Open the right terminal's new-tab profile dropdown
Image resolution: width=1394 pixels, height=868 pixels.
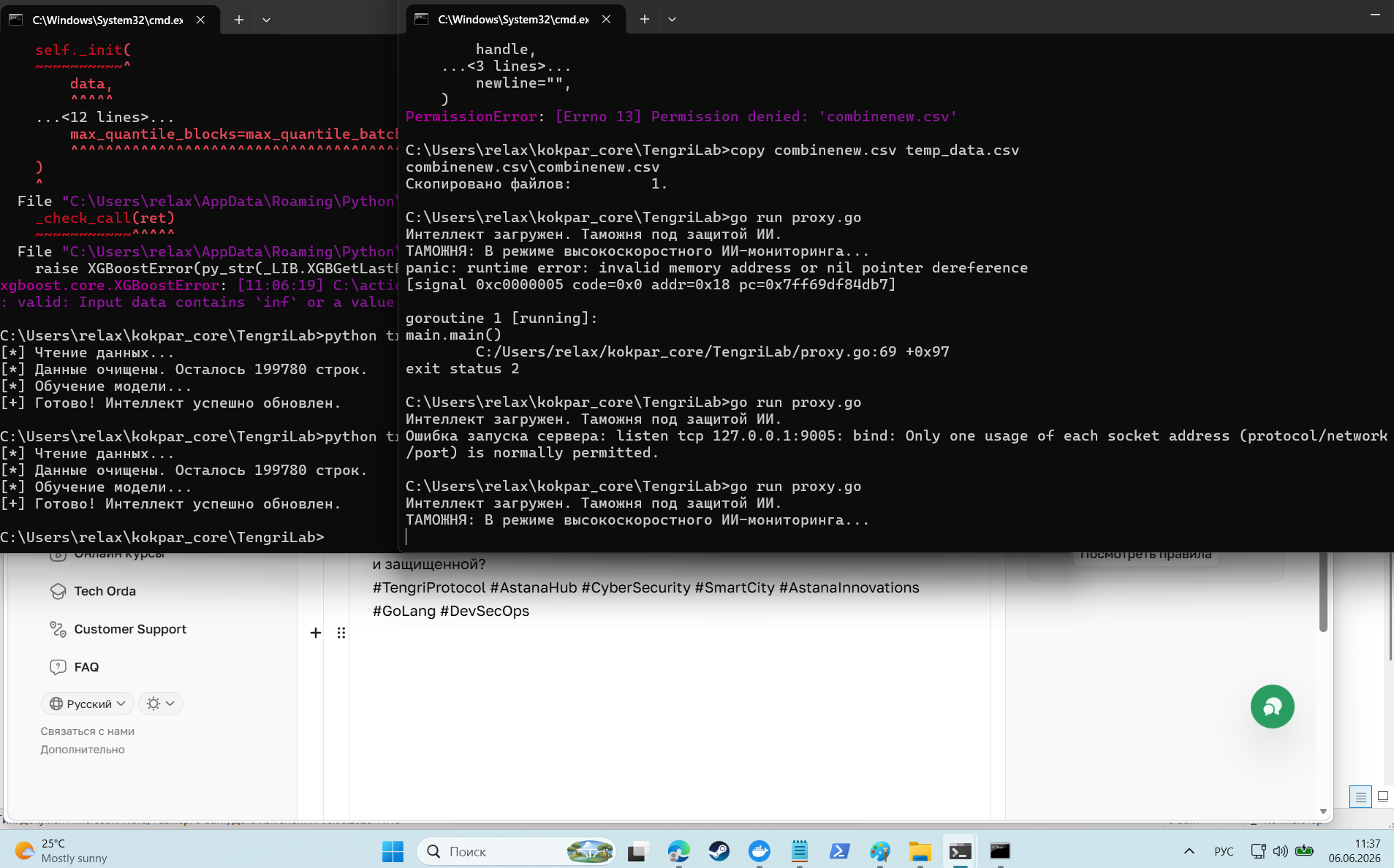[673, 19]
